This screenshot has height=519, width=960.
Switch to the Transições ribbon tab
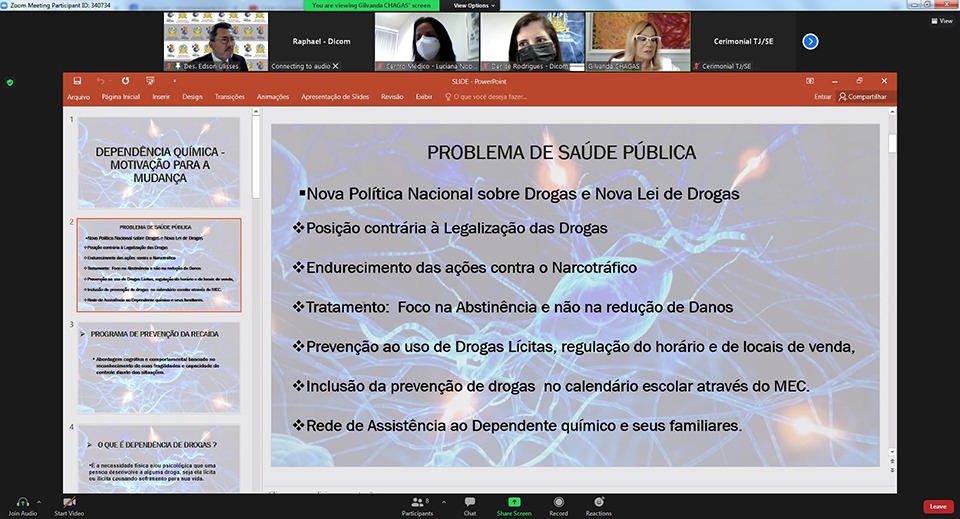229,97
